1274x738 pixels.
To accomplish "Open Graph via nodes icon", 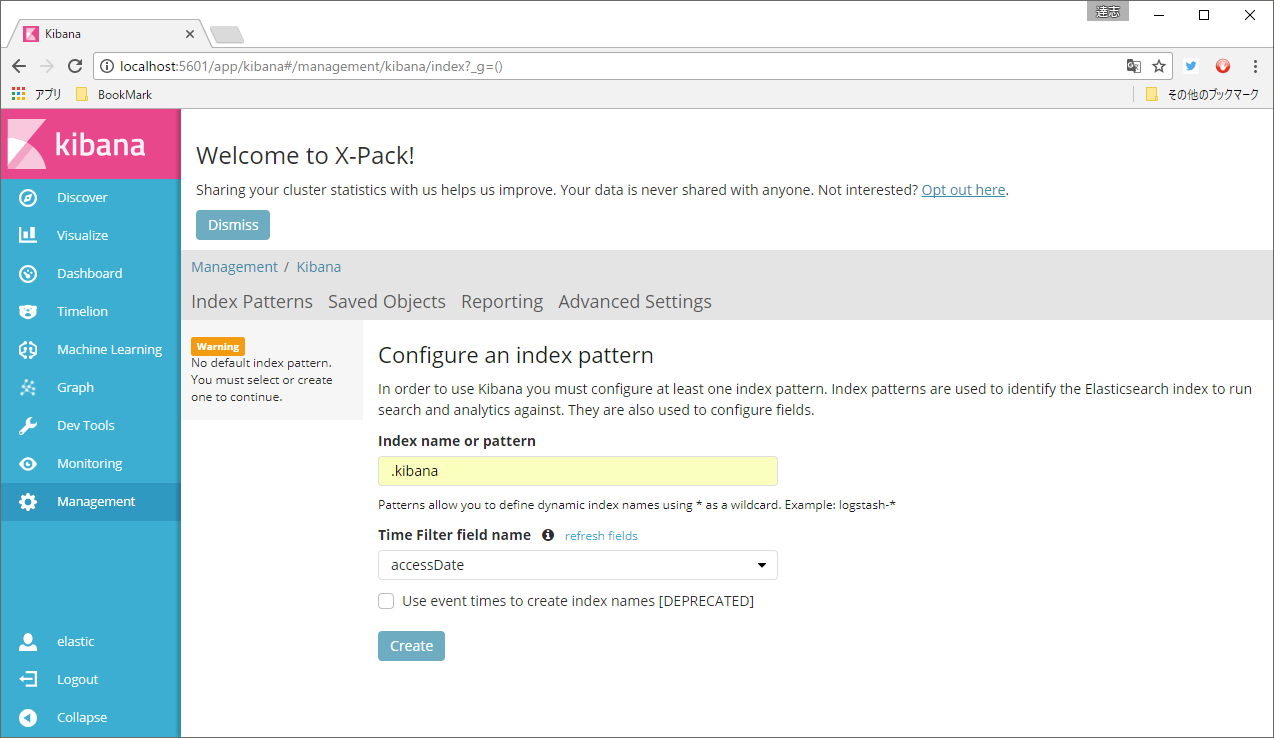I will pos(28,388).
